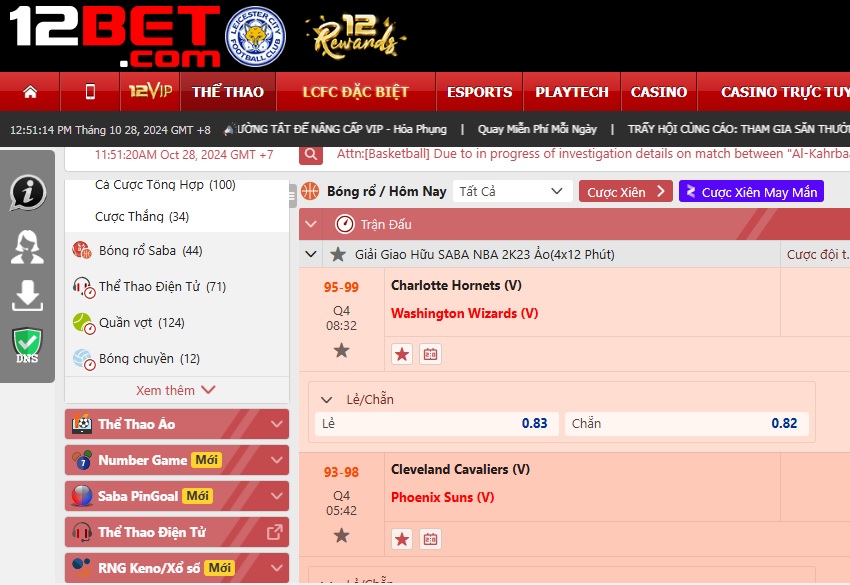The width and height of the screenshot is (850, 585).
Task: Click the Thể Thao Điện Tử headset icon
Action: click(83, 287)
